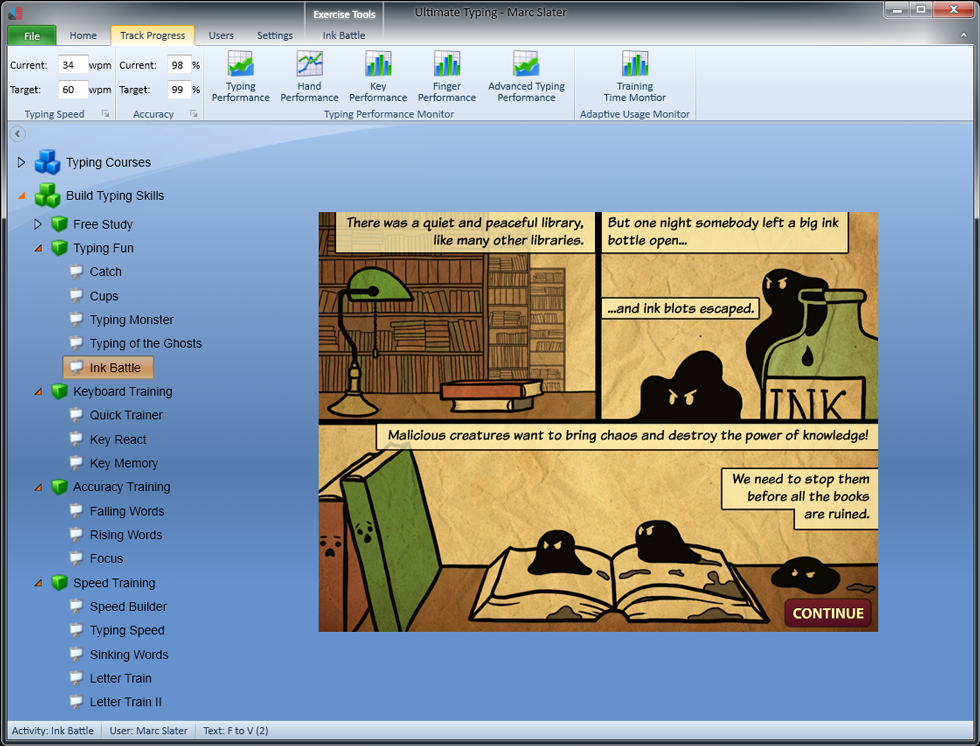Collapse the Typing Fun section
The image size is (980, 746).
pos(38,248)
